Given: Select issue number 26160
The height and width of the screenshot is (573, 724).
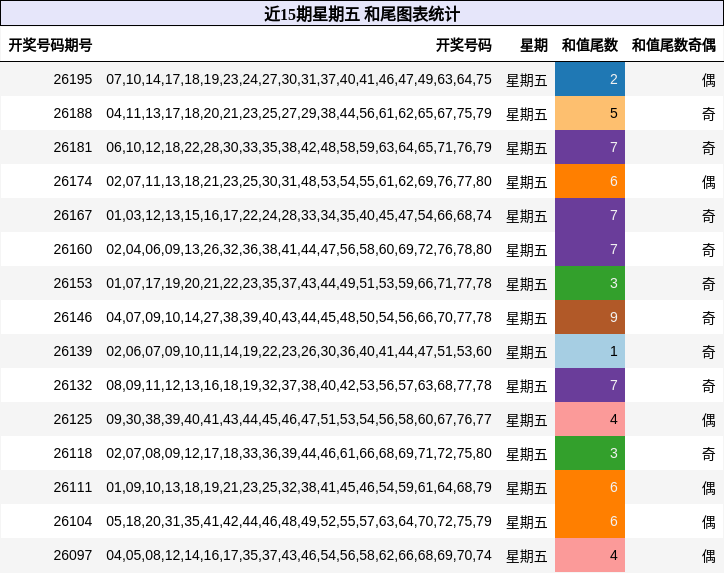Looking at the screenshot, I should 73,249.
